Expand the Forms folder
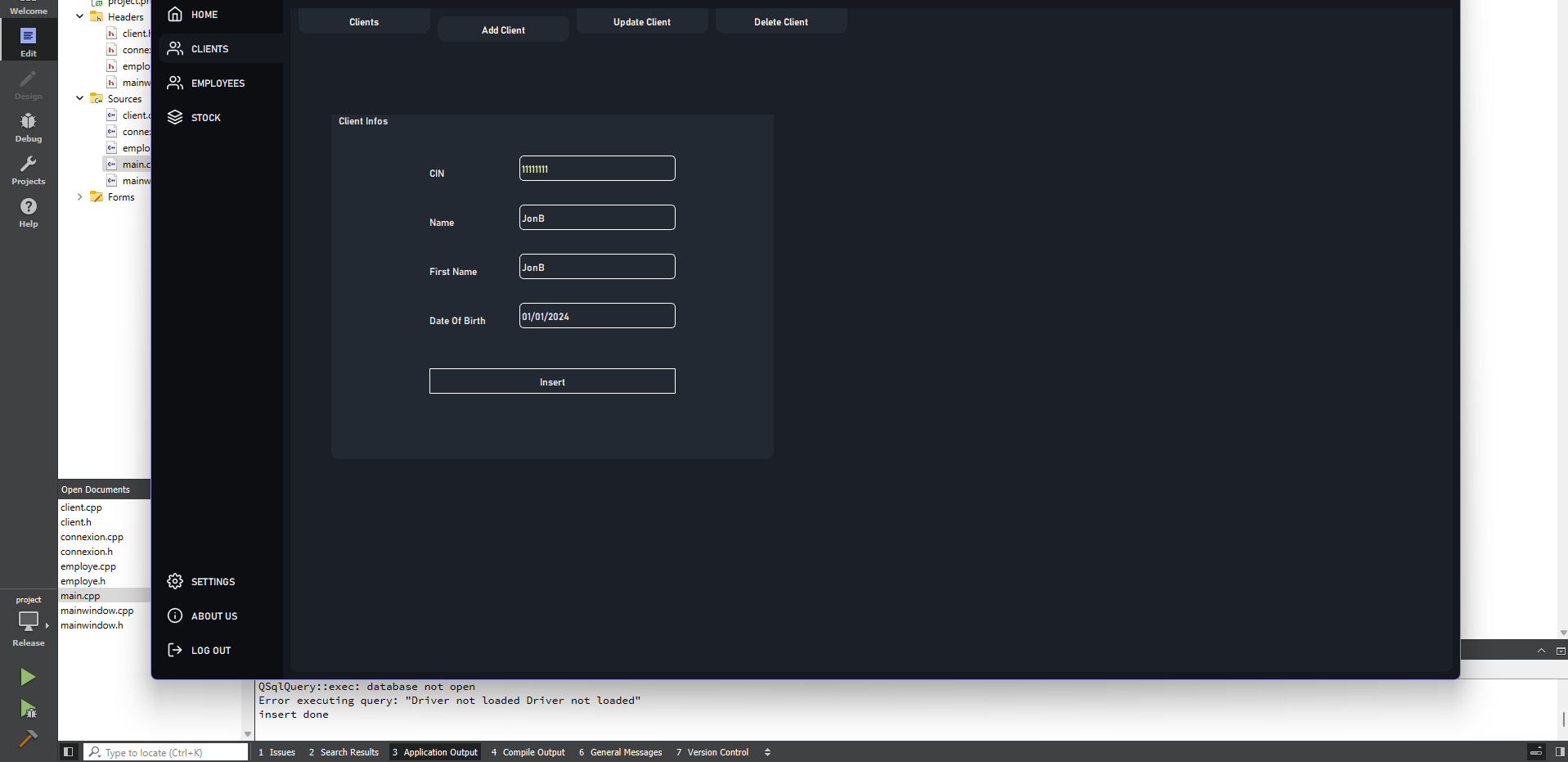This screenshot has width=1568, height=762. (79, 196)
